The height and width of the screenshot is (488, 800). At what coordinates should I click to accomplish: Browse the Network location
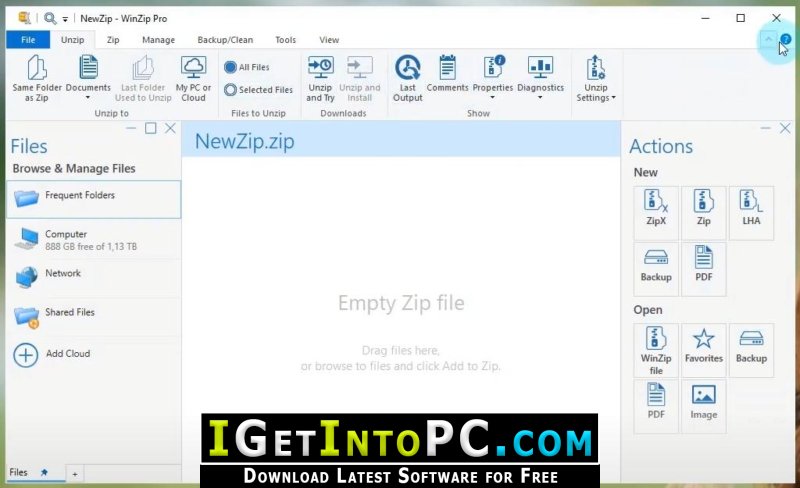[x=94, y=277]
